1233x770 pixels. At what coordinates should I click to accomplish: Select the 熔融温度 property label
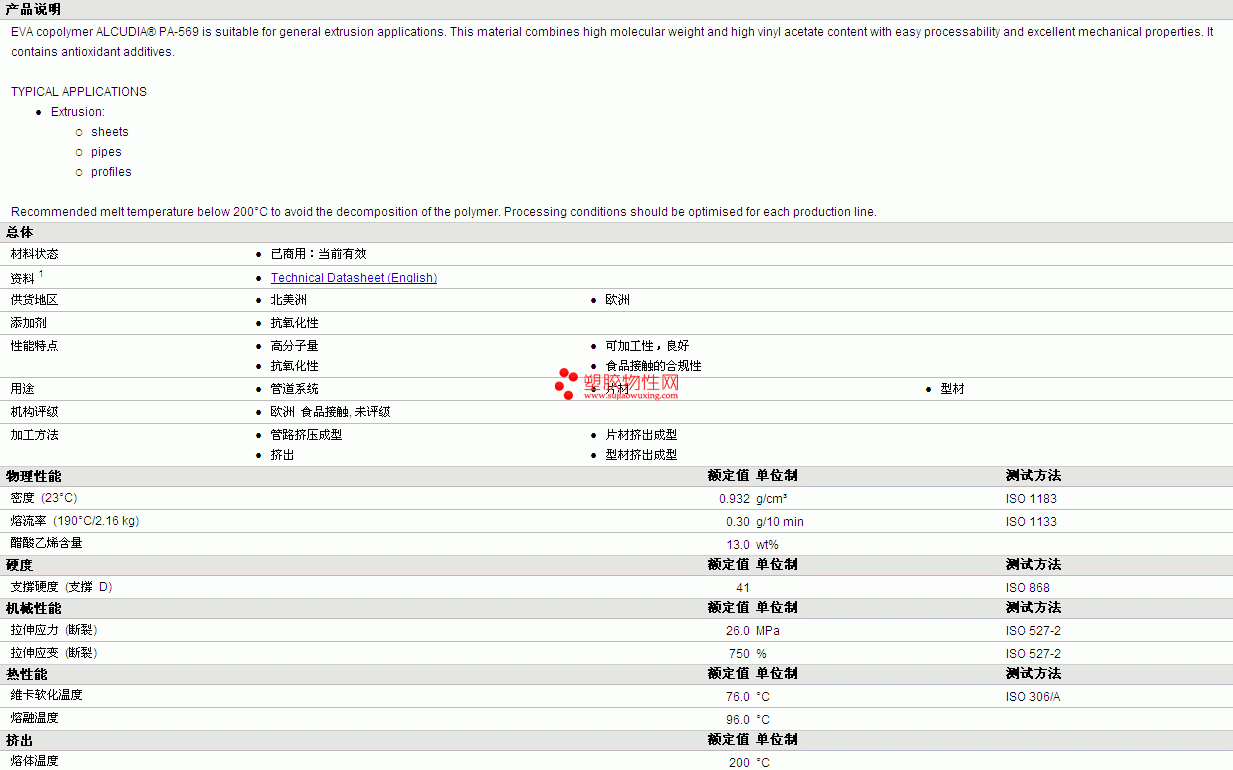click(35, 718)
